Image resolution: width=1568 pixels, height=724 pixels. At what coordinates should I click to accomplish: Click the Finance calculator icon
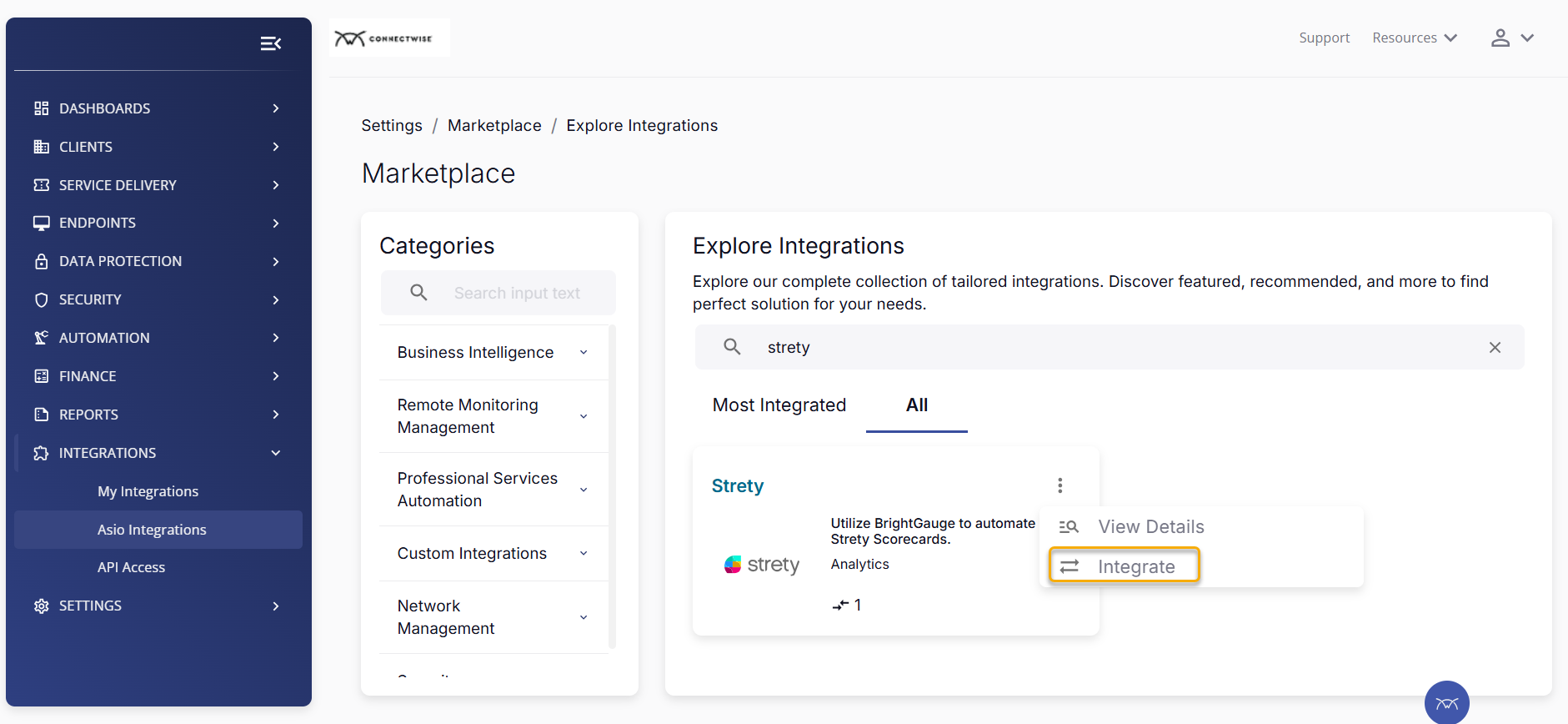coord(42,376)
